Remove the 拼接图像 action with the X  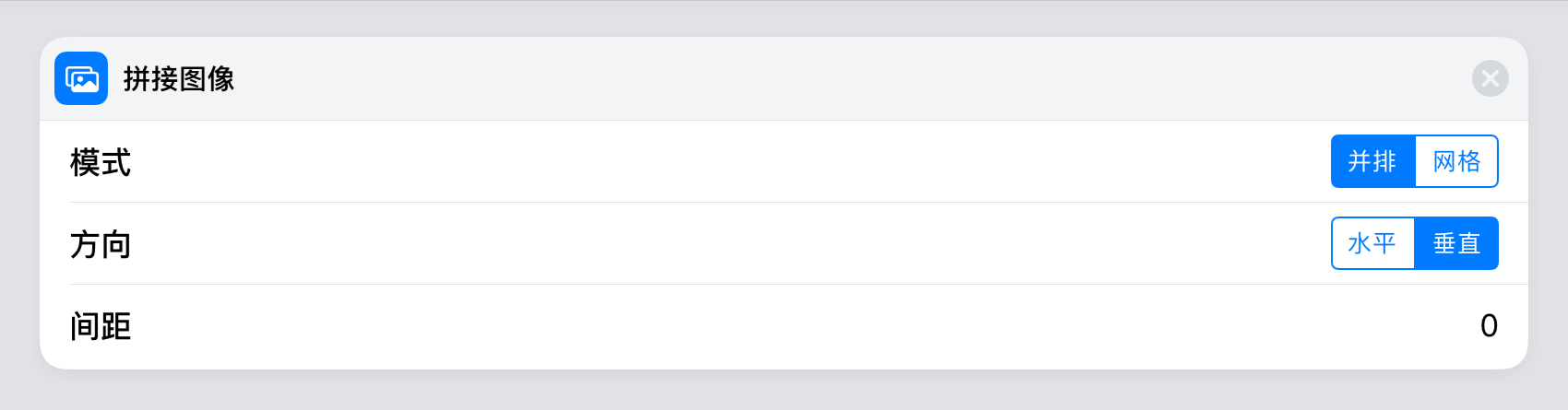click(x=1490, y=78)
